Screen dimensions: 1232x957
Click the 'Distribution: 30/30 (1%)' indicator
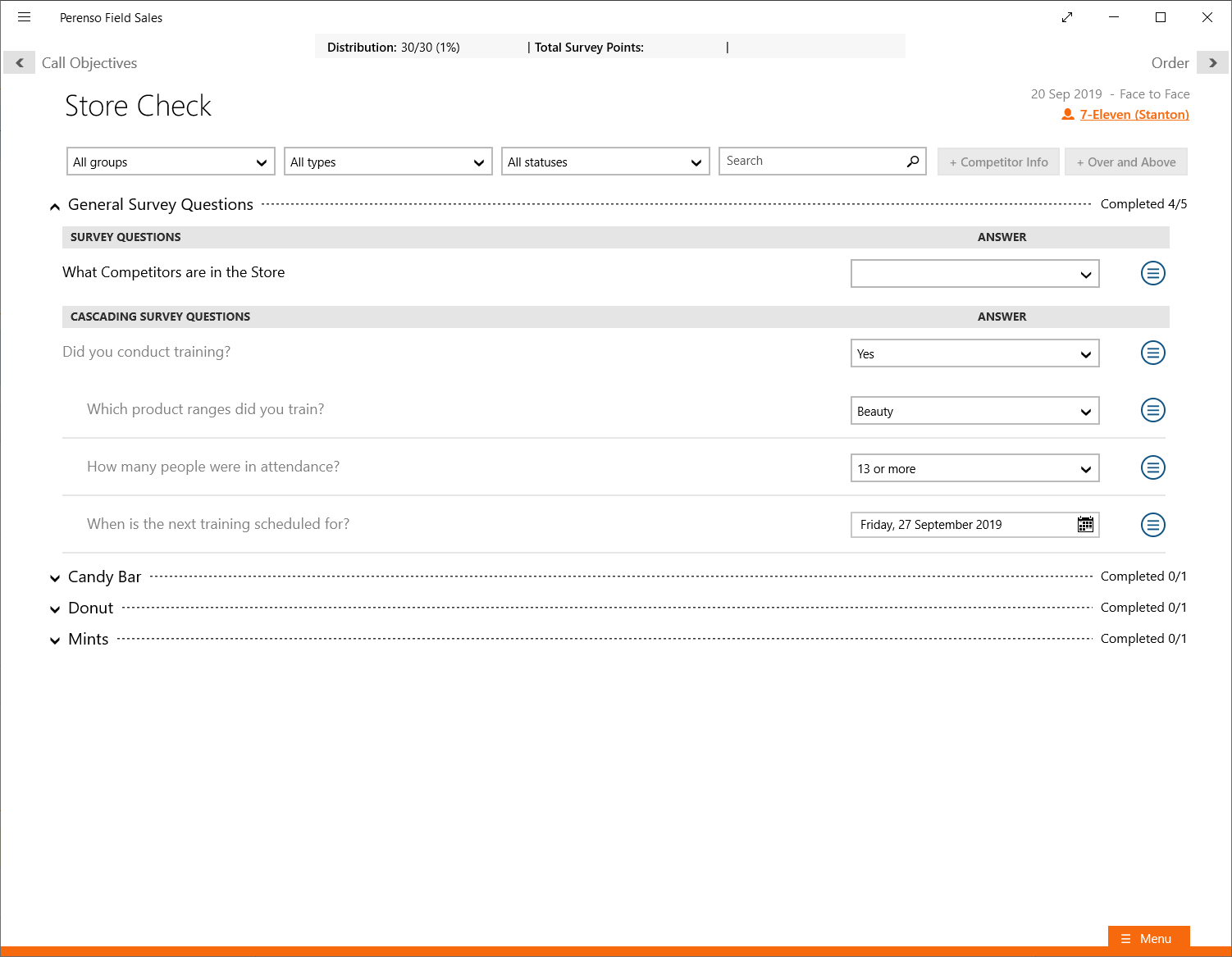click(x=394, y=48)
